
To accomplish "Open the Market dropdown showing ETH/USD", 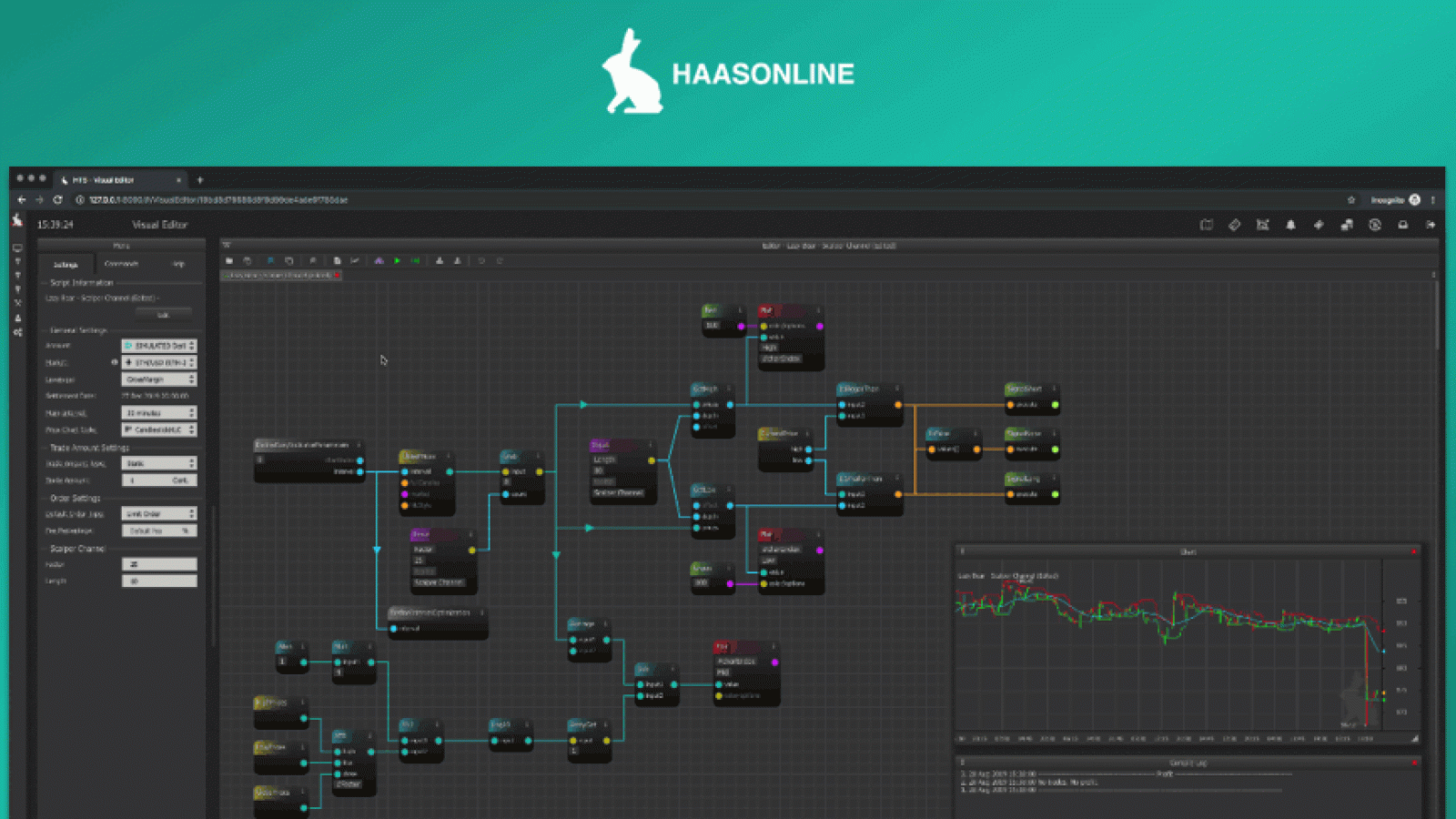I will point(159,362).
